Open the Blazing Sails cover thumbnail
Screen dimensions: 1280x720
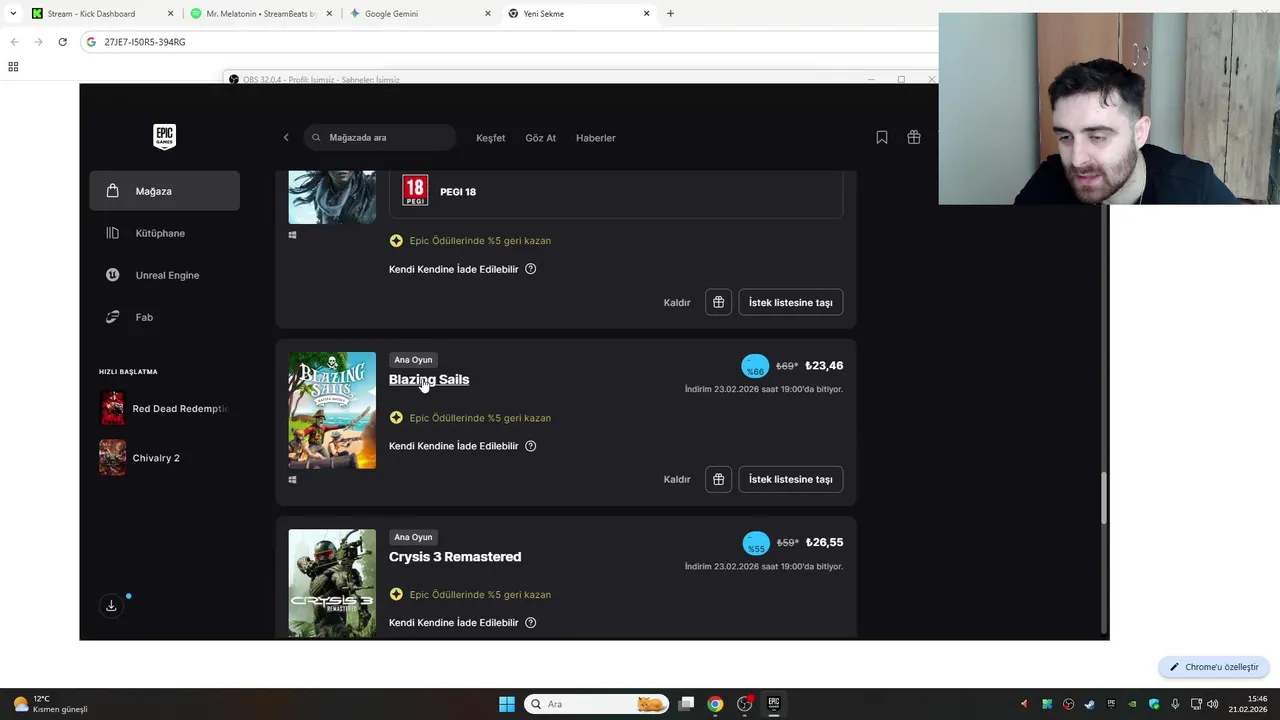(332, 410)
